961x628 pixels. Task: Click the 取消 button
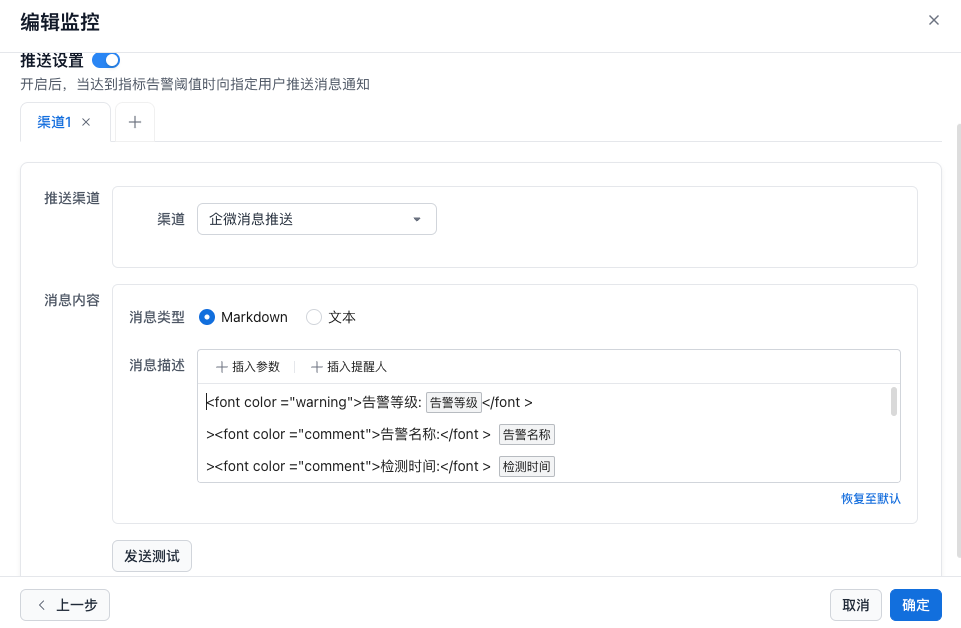click(x=855, y=605)
